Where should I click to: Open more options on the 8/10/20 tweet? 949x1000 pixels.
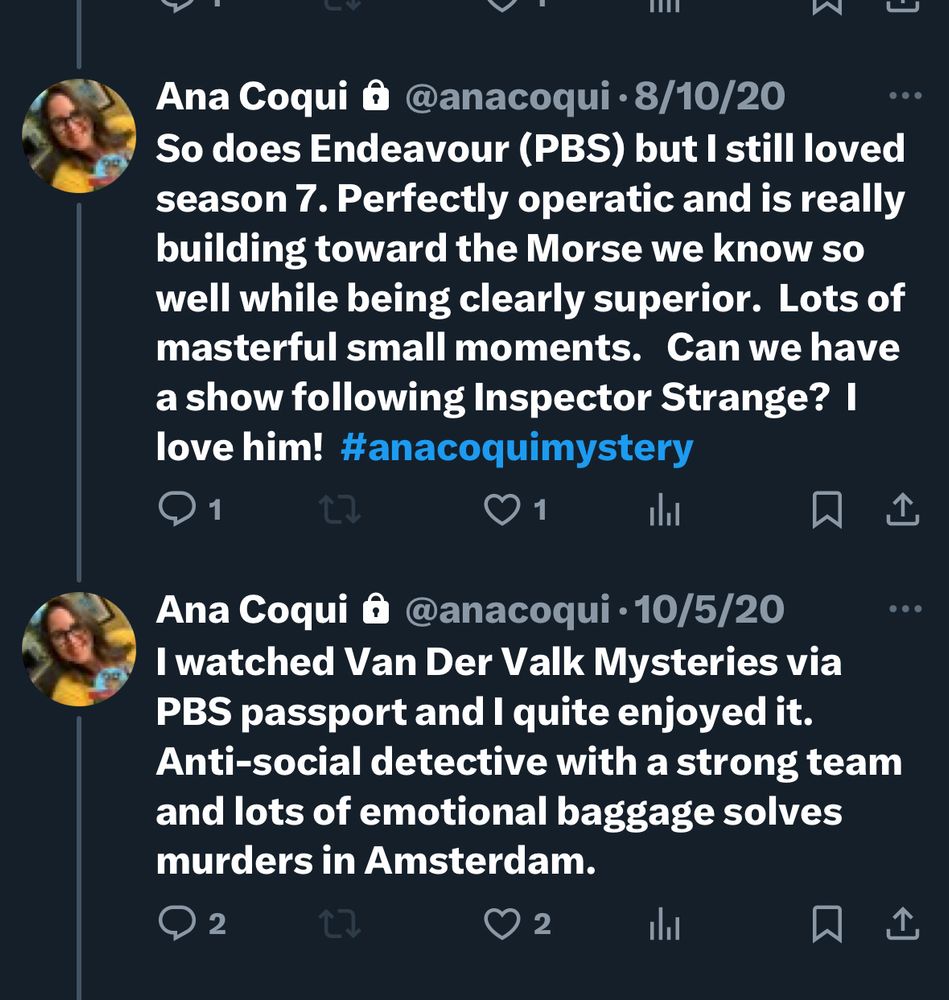904,97
